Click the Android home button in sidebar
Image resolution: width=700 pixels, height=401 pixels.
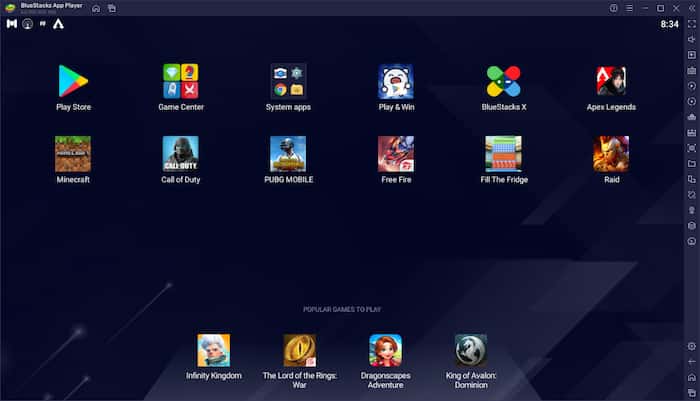(692, 377)
